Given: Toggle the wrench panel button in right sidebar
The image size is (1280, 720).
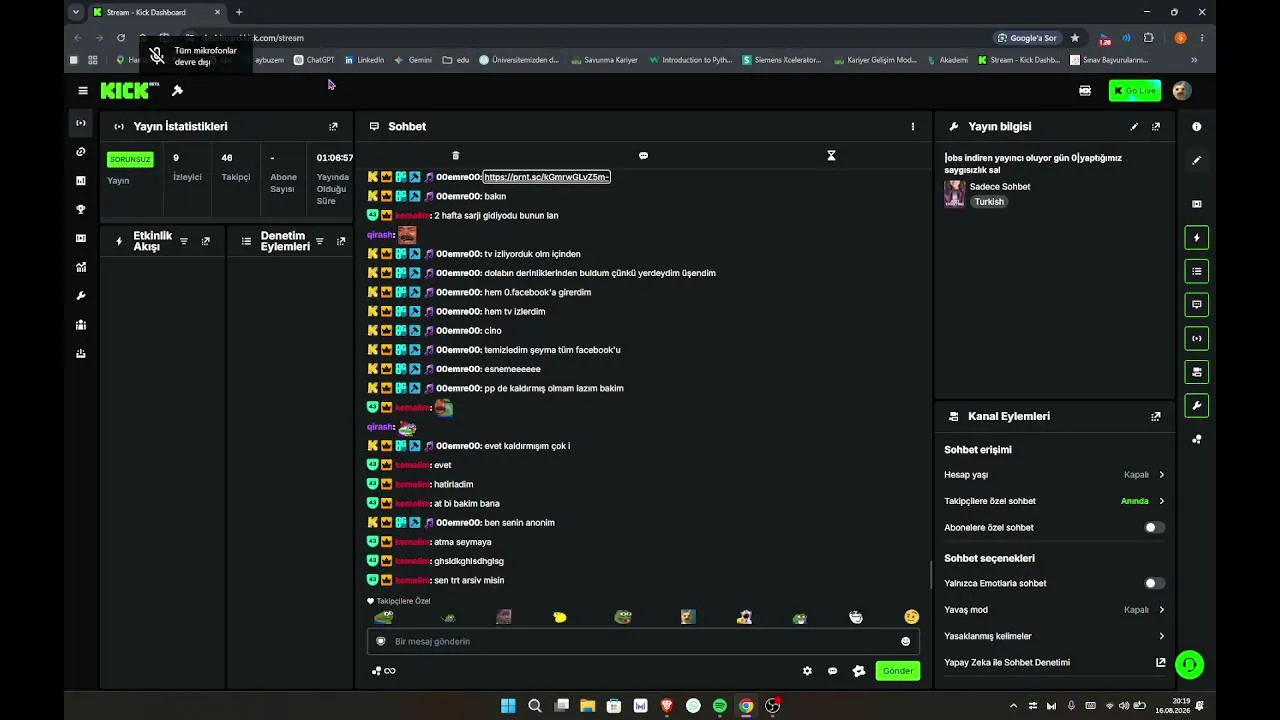Looking at the screenshot, I should 1197,406.
